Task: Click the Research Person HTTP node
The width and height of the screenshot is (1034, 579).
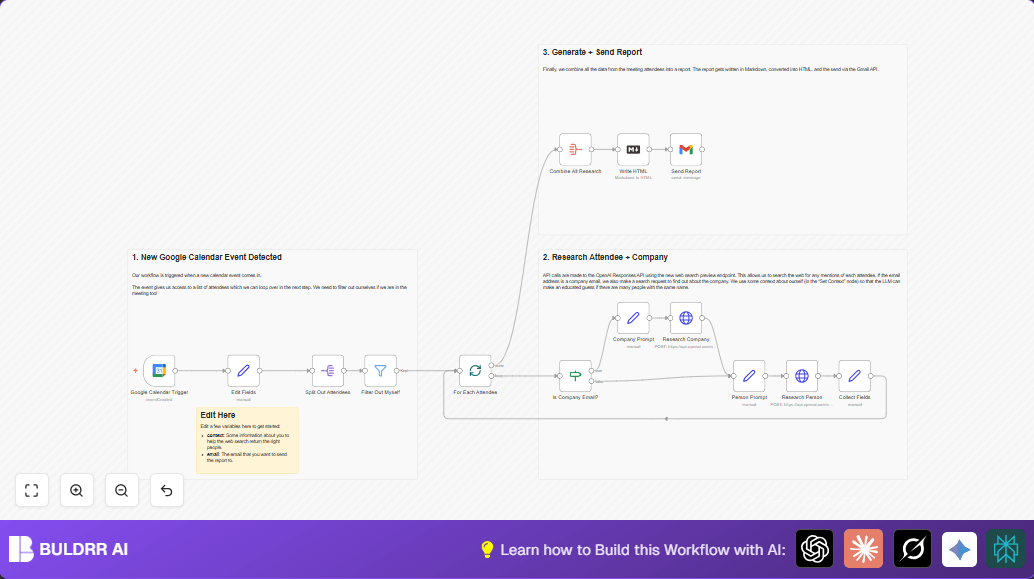Action: pos(802,376)
